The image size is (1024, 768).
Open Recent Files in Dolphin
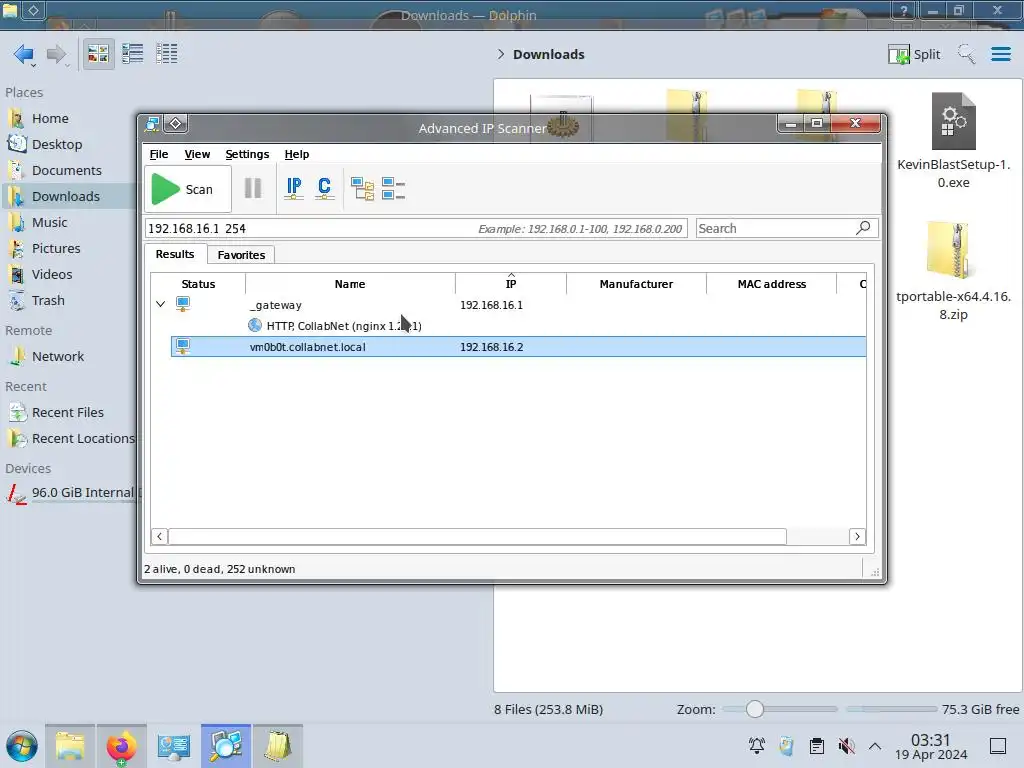(67, 413)
